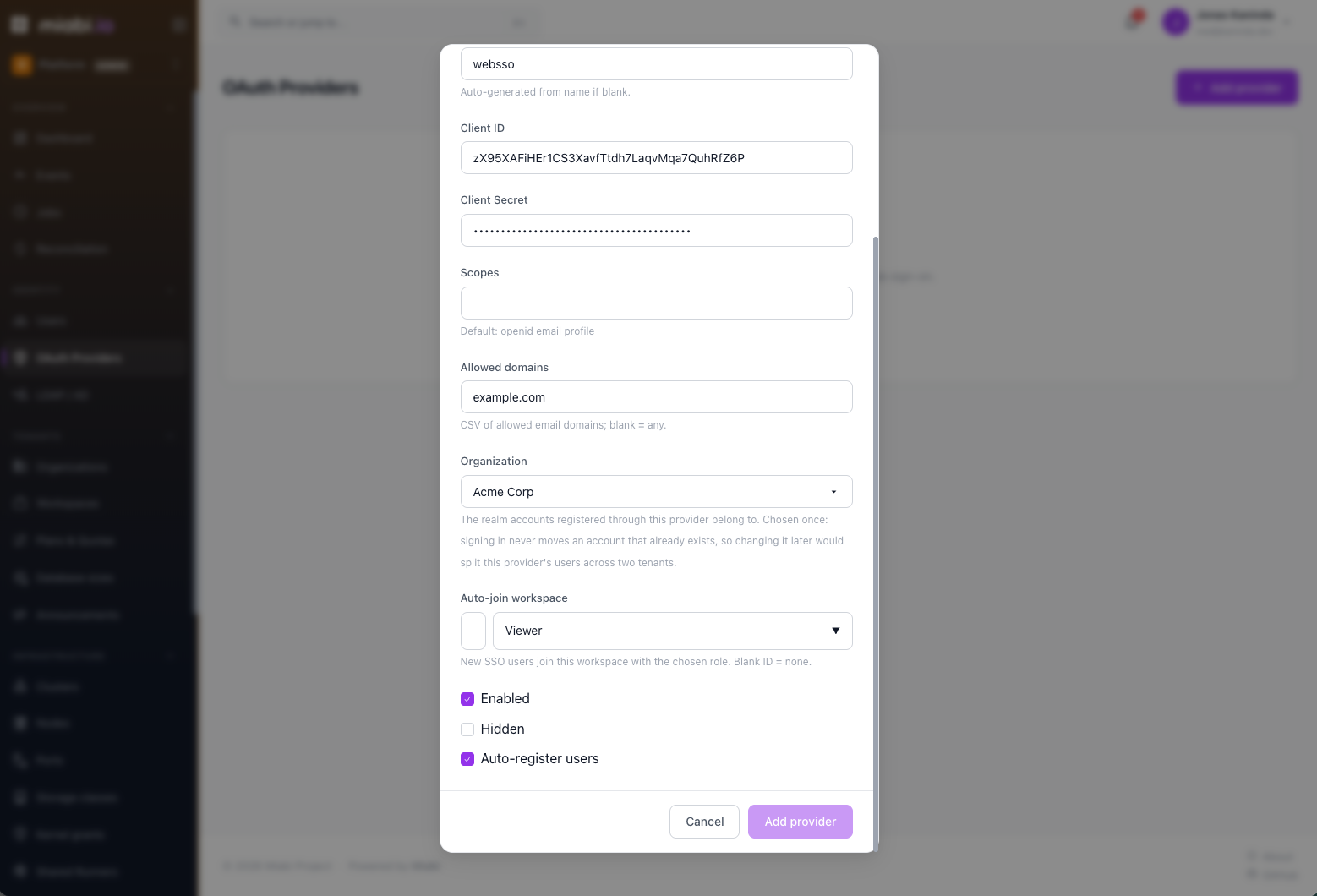Click the OAuth Providers sidebar shield icon
This screenshot has width=1317, height=896.
tap(21, 358)
